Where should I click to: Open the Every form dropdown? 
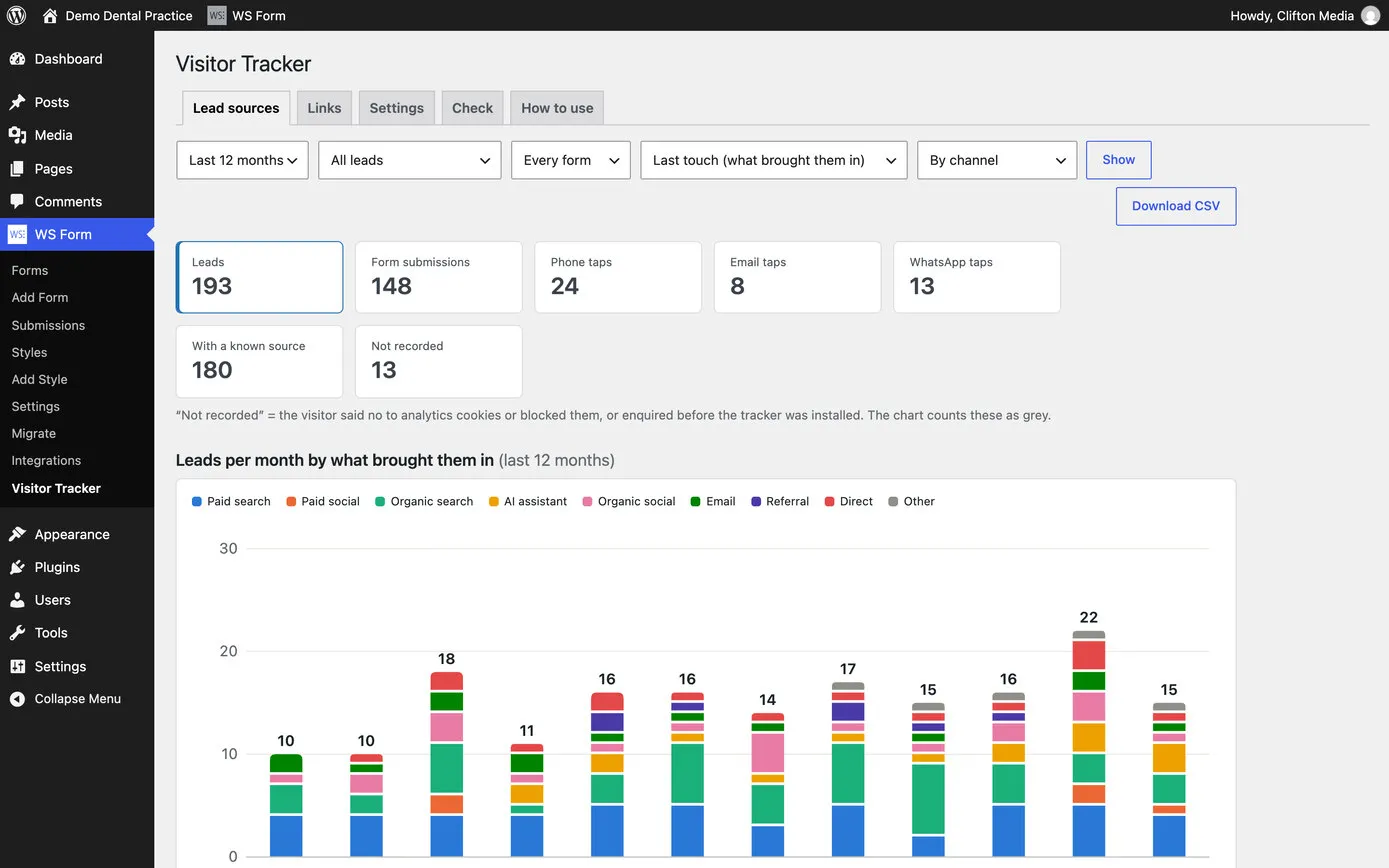(x=571, y=160)
